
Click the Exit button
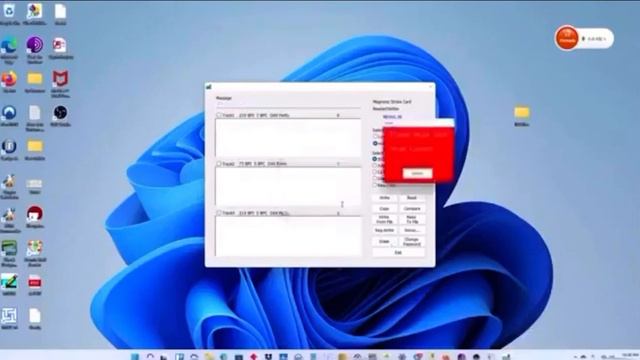point(398,253)
